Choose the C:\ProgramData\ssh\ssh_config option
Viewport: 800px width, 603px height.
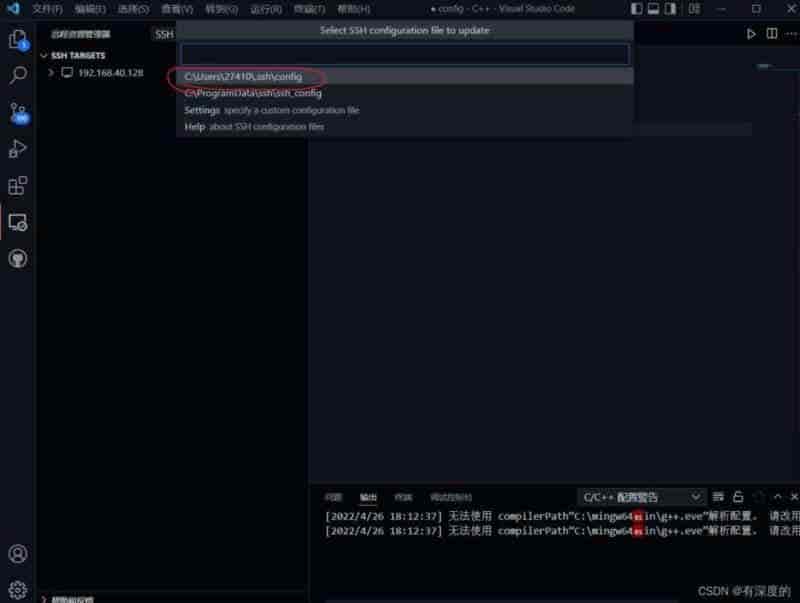pos(253,93)
